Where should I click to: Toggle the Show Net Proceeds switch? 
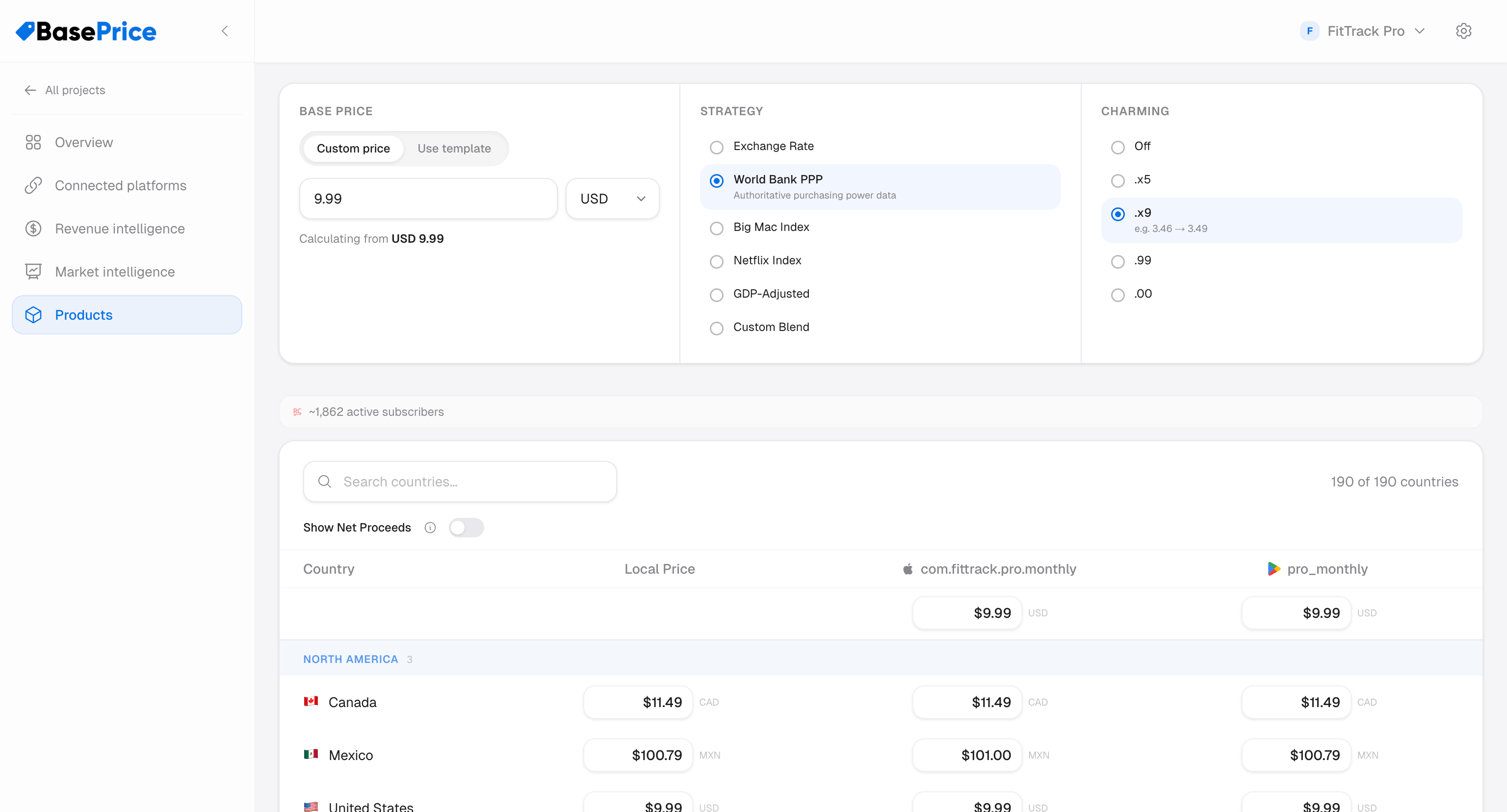coord(466,527)
